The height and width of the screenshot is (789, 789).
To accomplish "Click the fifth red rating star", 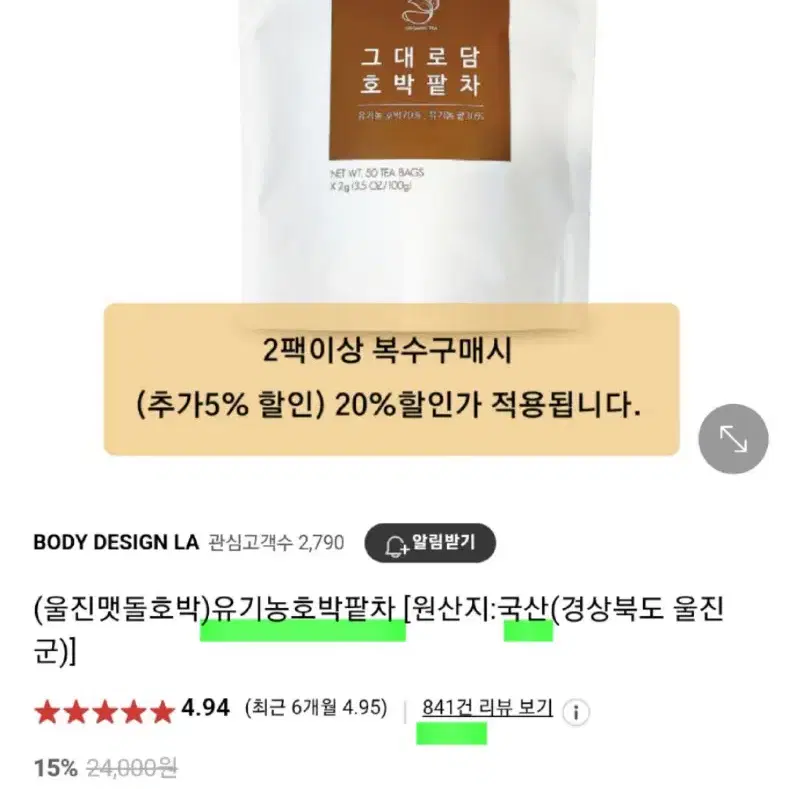I will [162, 712].
